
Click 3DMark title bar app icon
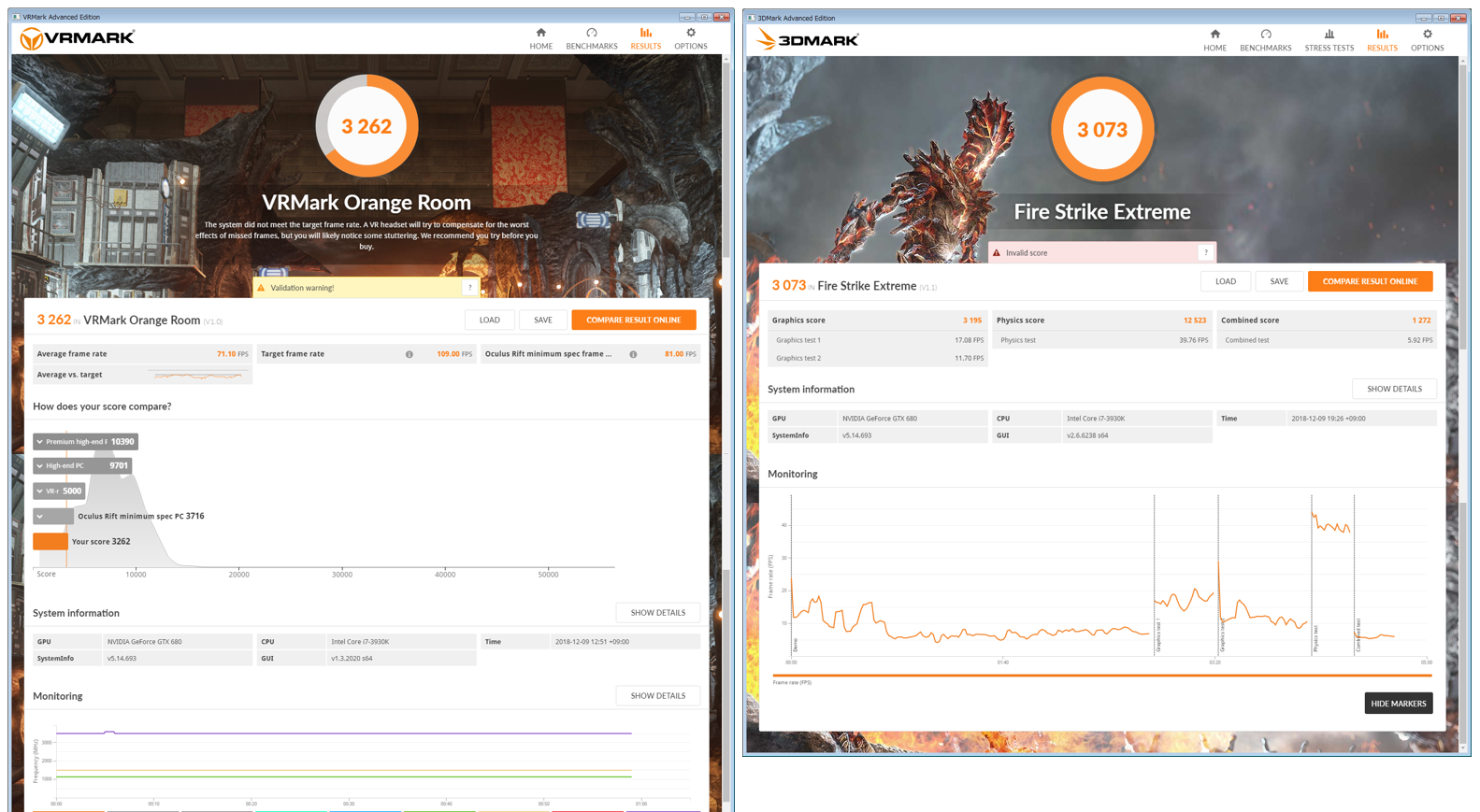coord(751,18)
